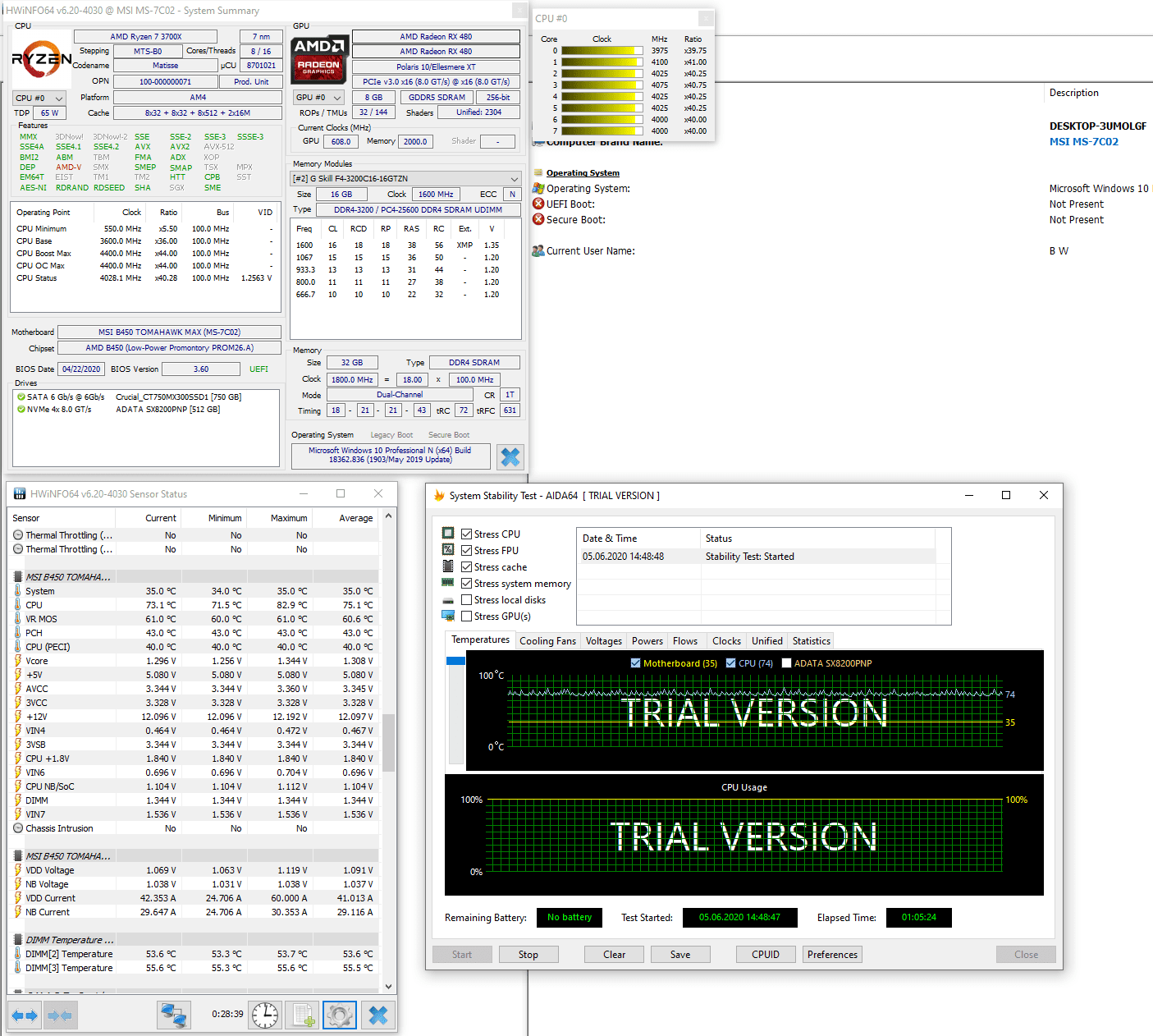The height and width of the screenshot is (1036, 1153).
Task: Click the percent icon beside Stress FPU
Action: pos(448,550)
